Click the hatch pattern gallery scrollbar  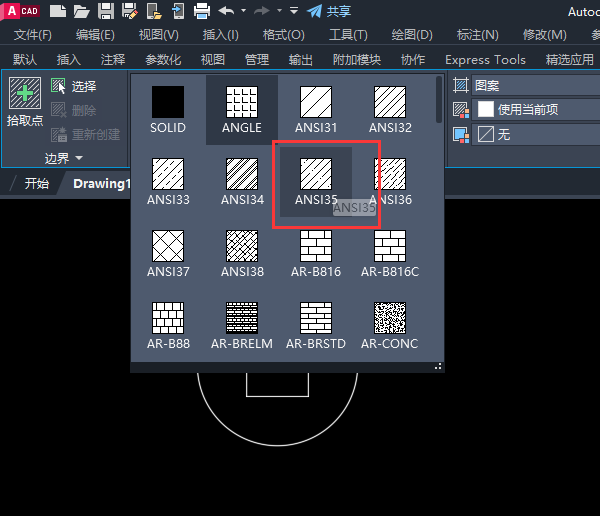[x=438, y=100]
